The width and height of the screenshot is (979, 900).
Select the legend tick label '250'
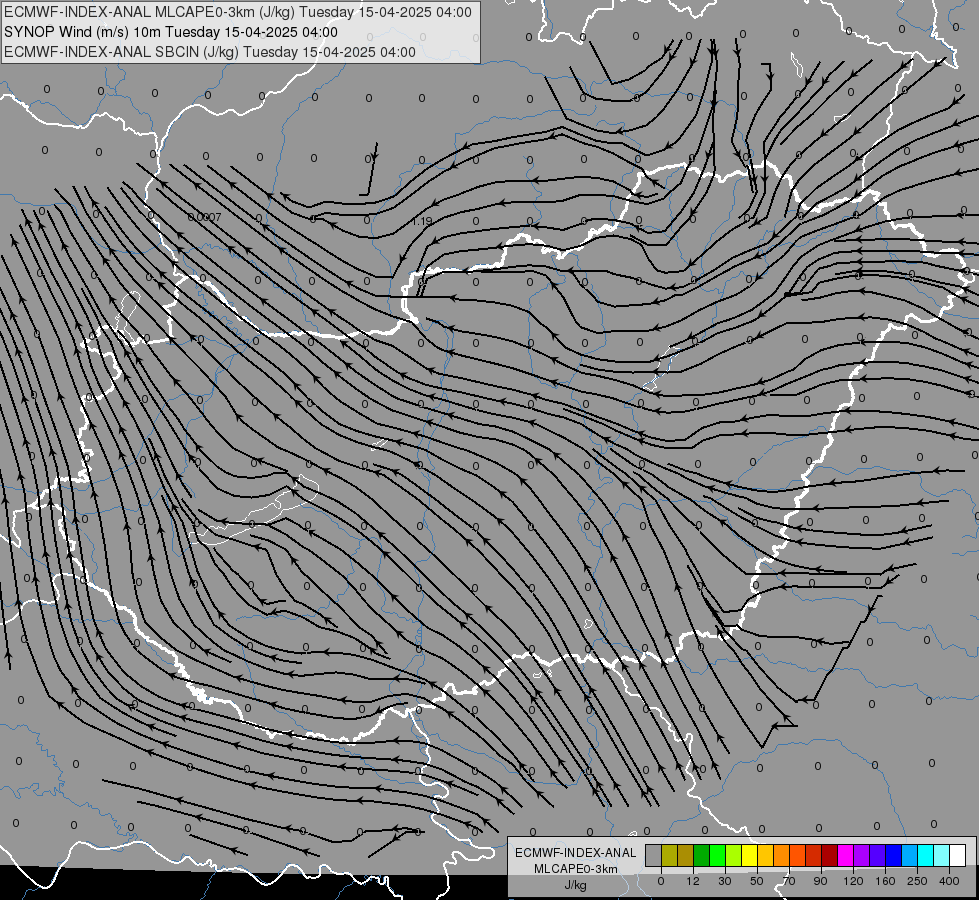917,881
